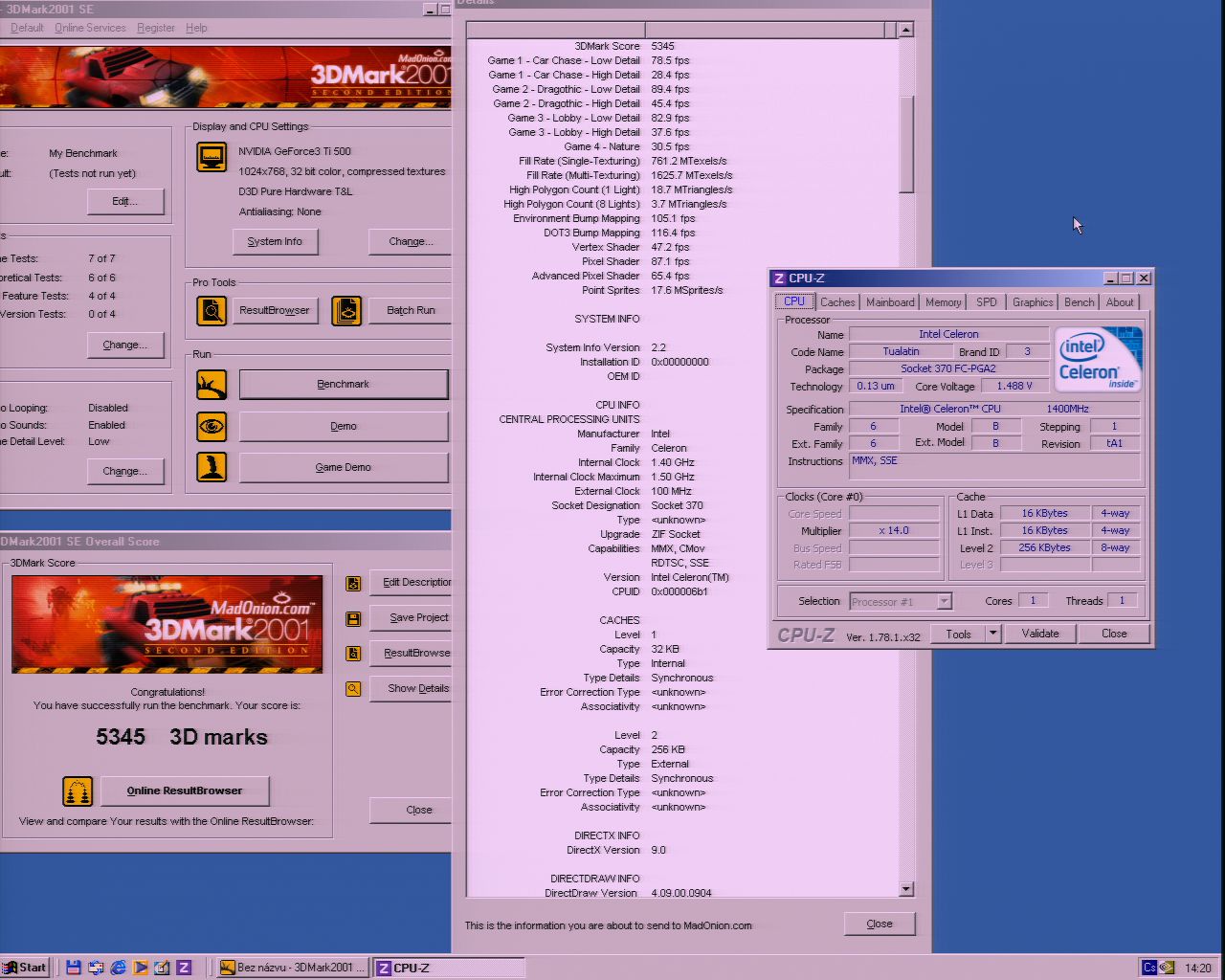Open the Tools dropdown arrow in CPU-Z
1225x980 pixels.
click(x=993, y=634)
